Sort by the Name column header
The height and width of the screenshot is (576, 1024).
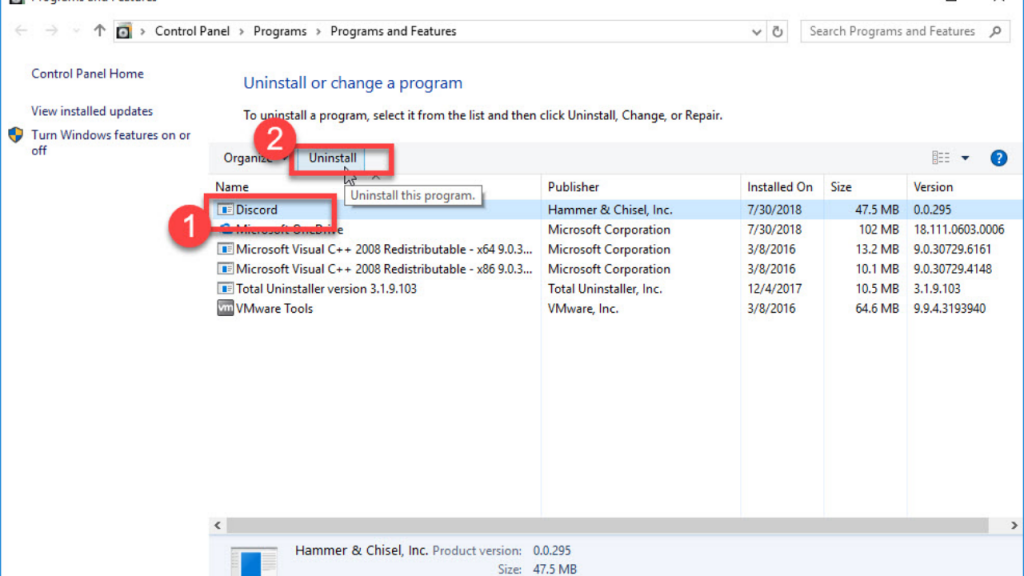(232, 187)
